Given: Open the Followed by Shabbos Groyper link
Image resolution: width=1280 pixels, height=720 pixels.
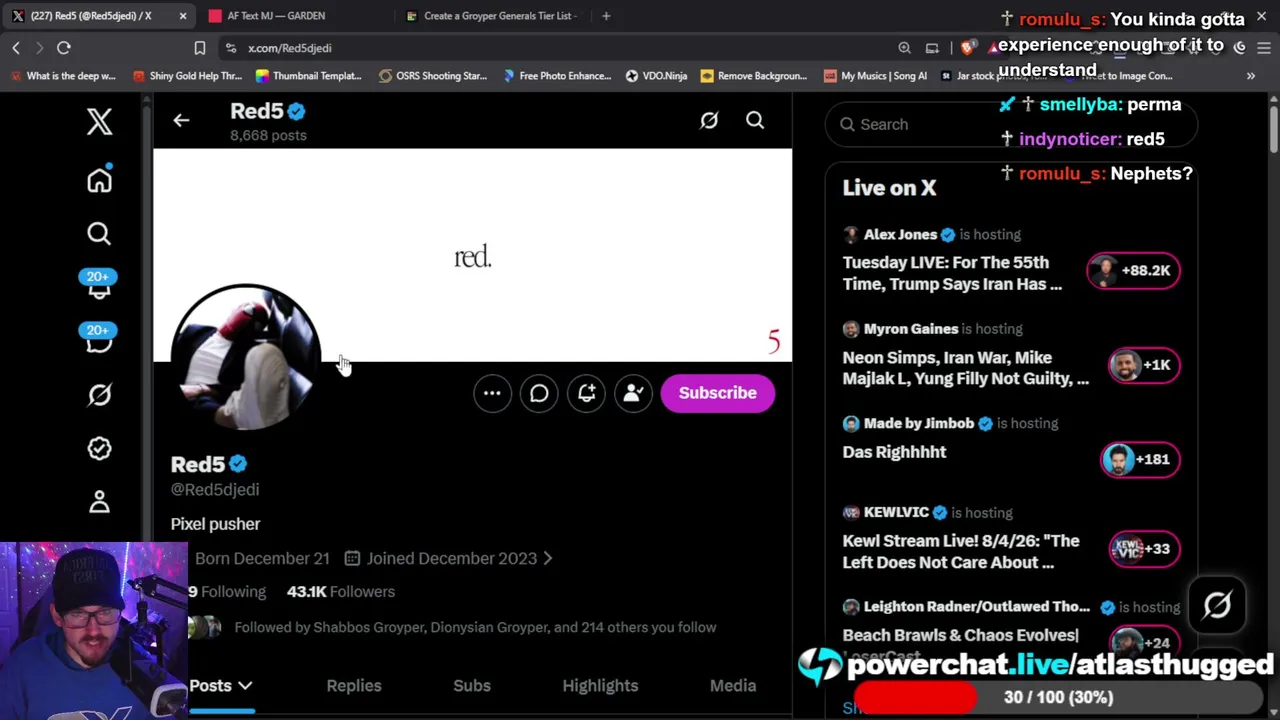Looking at the screenshot, I should pyautogui.click(x=475, y=628).
